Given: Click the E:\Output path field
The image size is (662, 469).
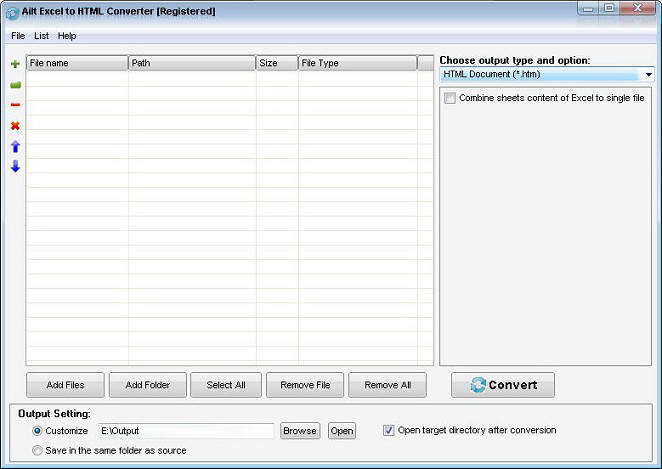Looking at the screenshot, I should (186, 431).
